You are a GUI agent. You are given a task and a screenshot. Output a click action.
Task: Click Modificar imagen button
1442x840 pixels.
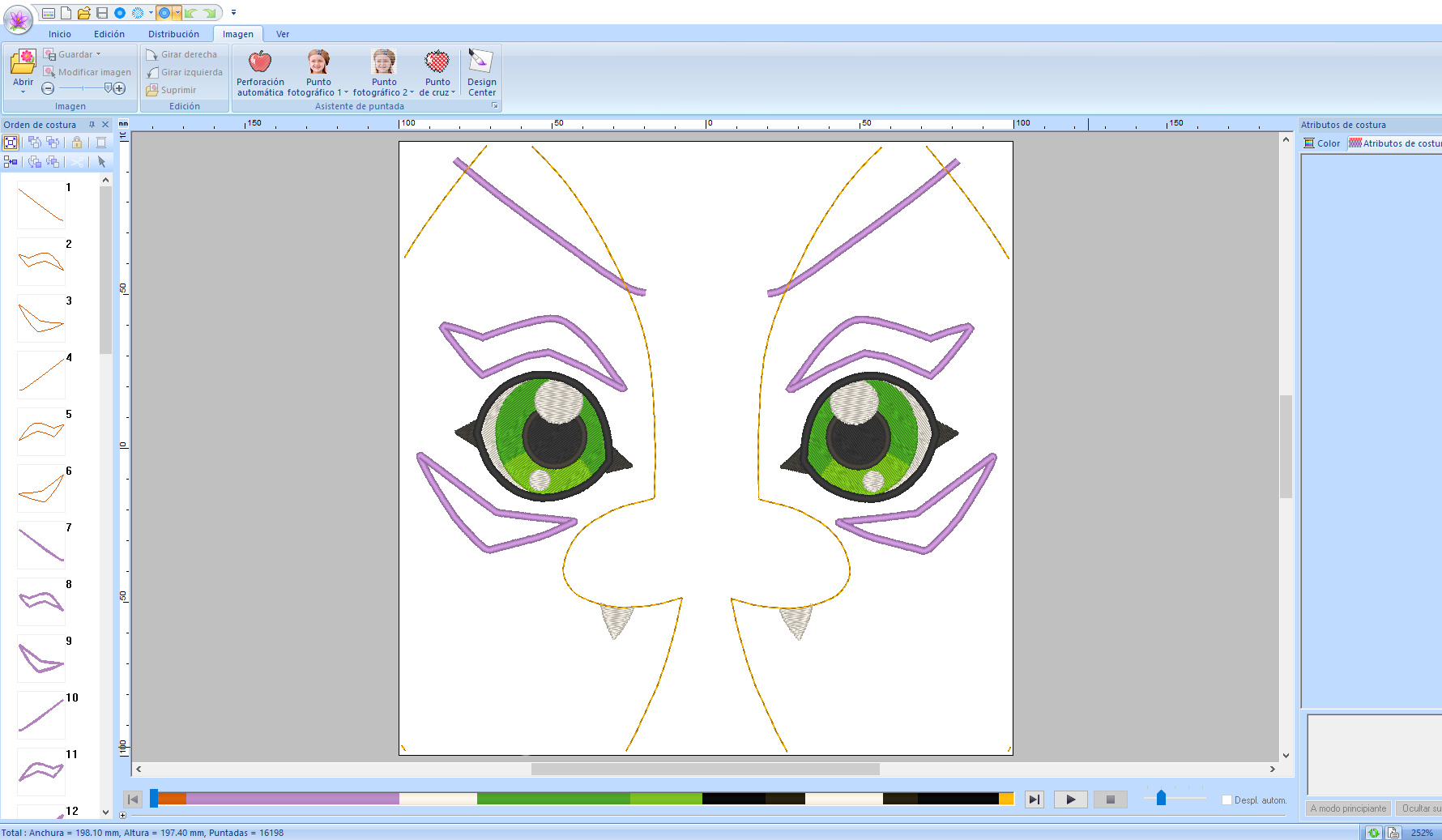pos(87,72)
